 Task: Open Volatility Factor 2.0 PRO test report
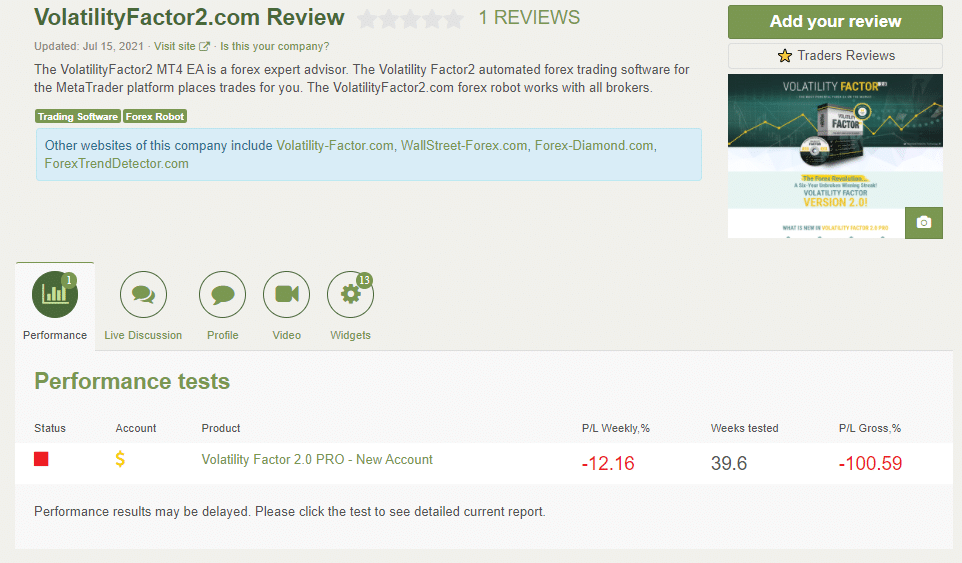[x=317, y=460]
